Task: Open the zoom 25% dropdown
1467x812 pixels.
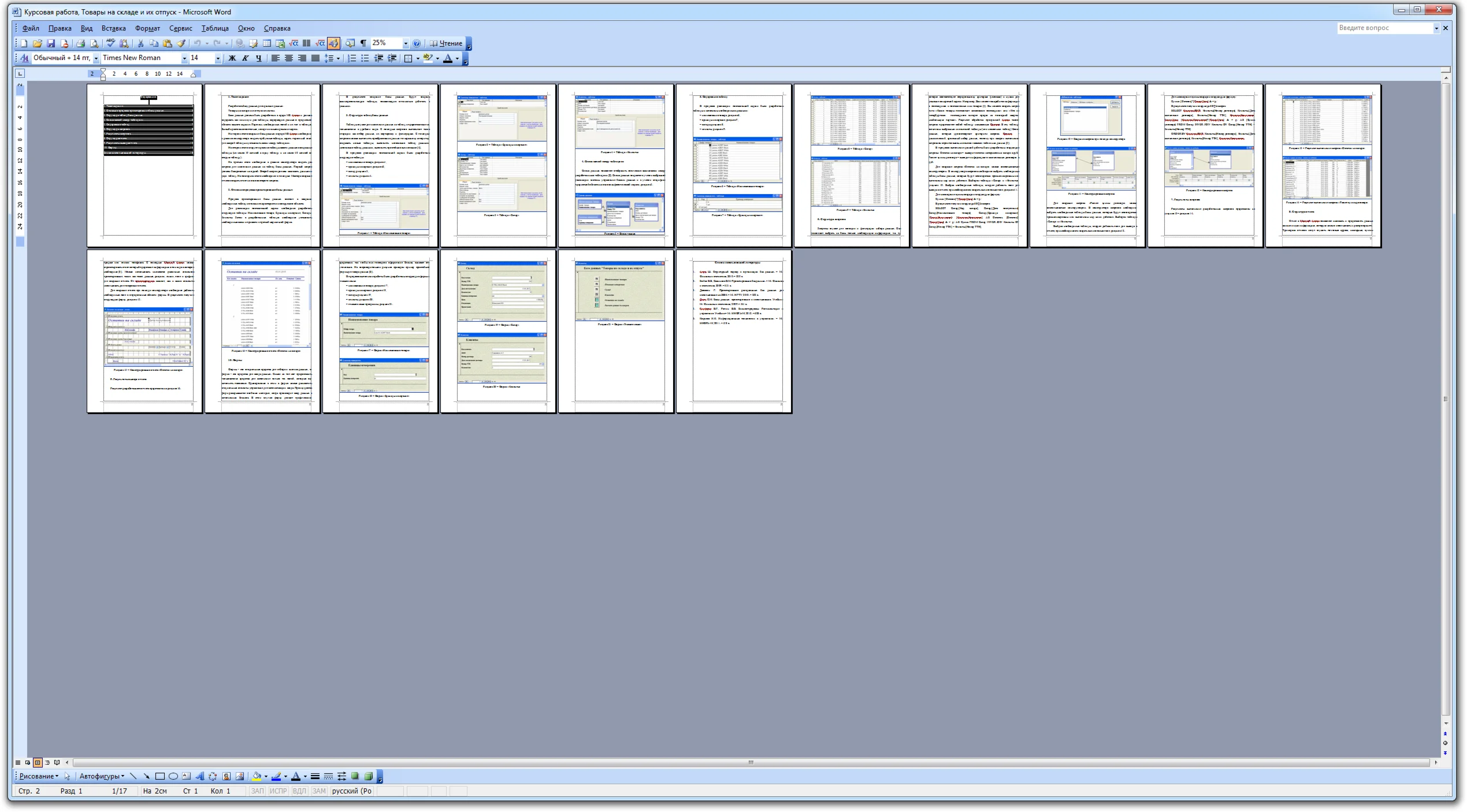Action: [405, 43]
